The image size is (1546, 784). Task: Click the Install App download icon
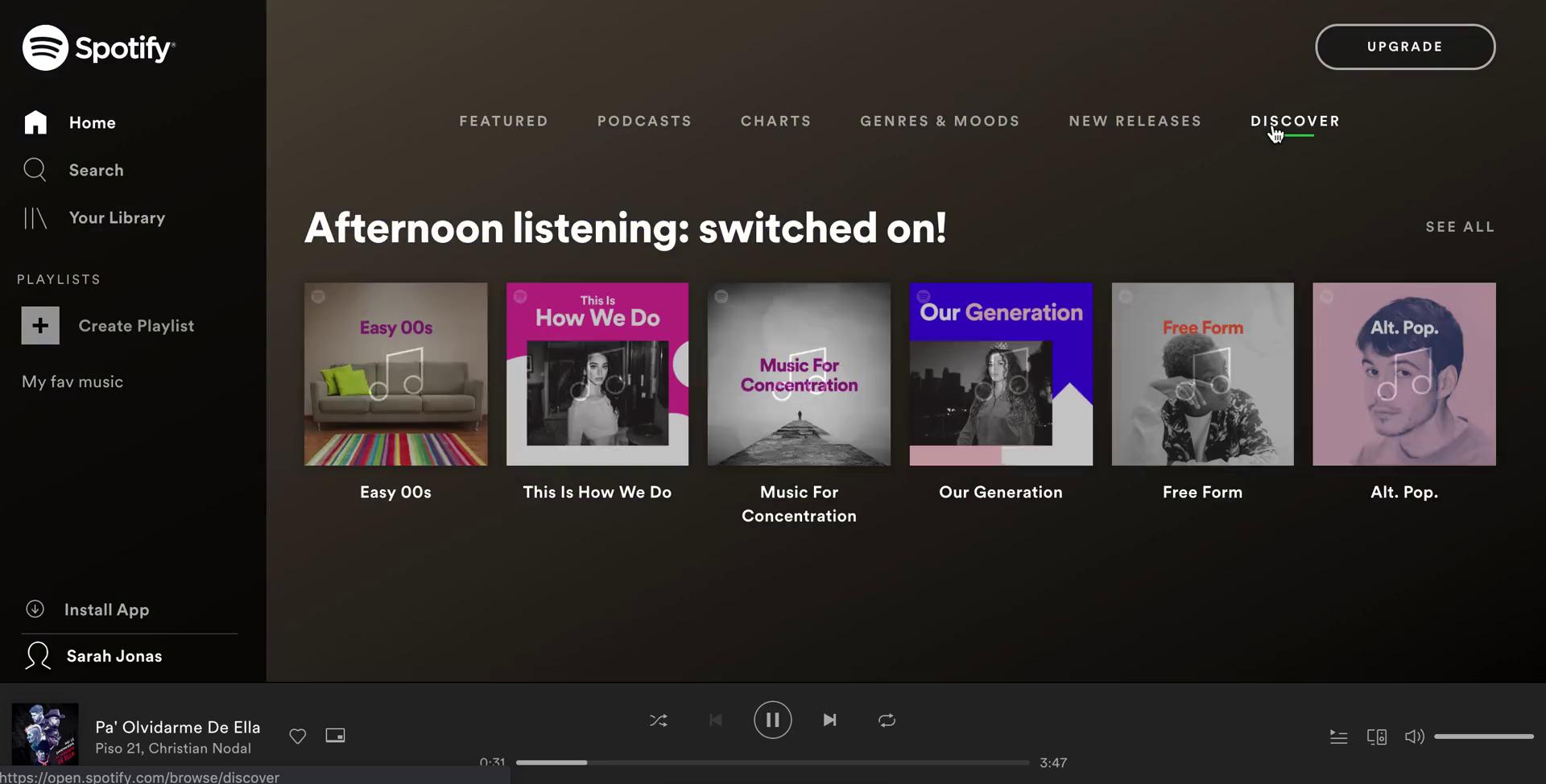coord(35,609)
